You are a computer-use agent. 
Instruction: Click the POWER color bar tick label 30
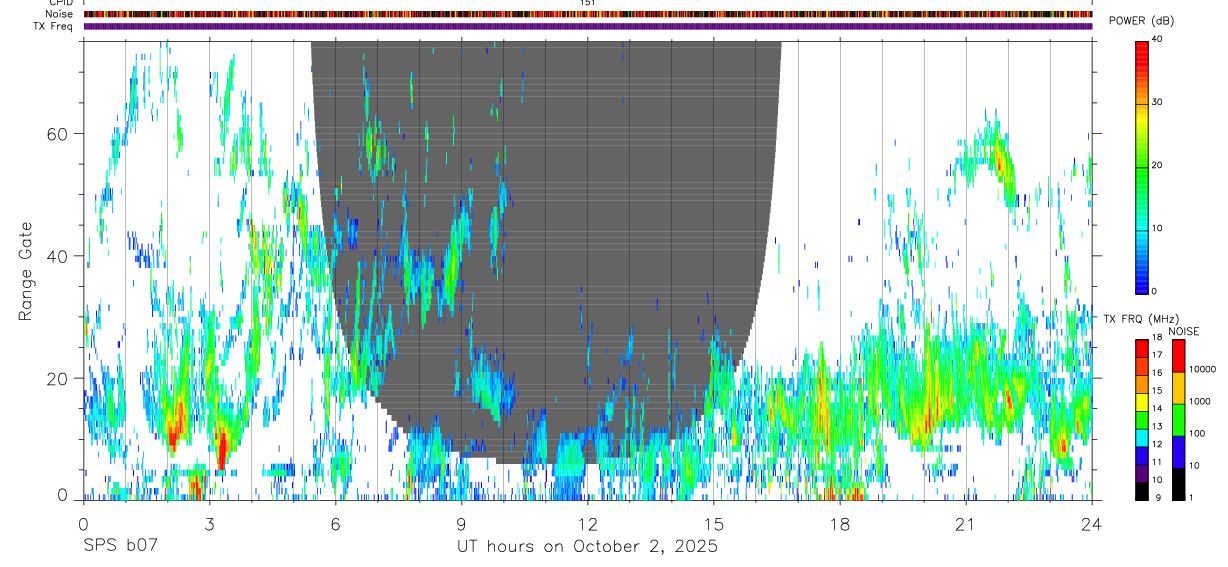click(1157, 103)
